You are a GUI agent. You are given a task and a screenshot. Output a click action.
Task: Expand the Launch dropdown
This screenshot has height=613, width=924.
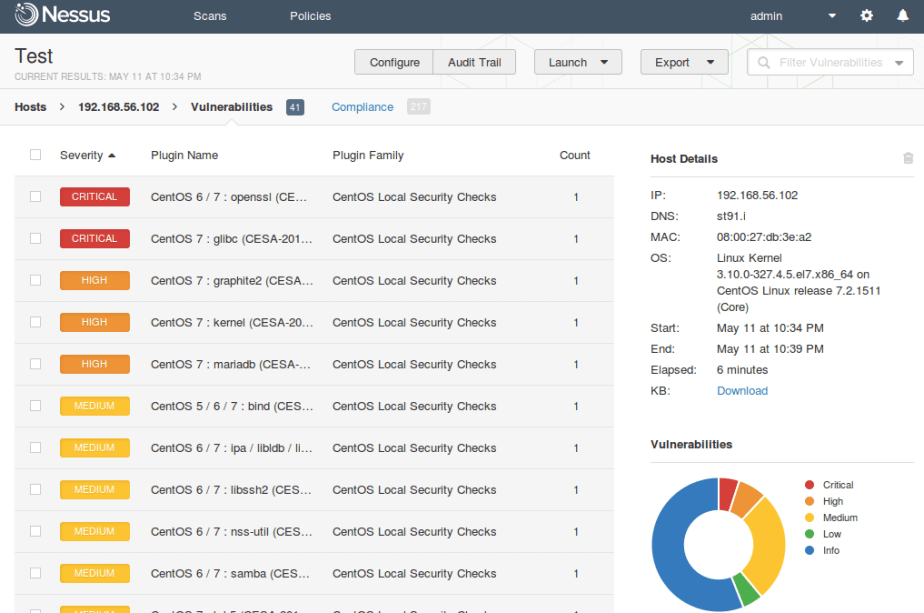pyautogui.click(x=578, y=62)
